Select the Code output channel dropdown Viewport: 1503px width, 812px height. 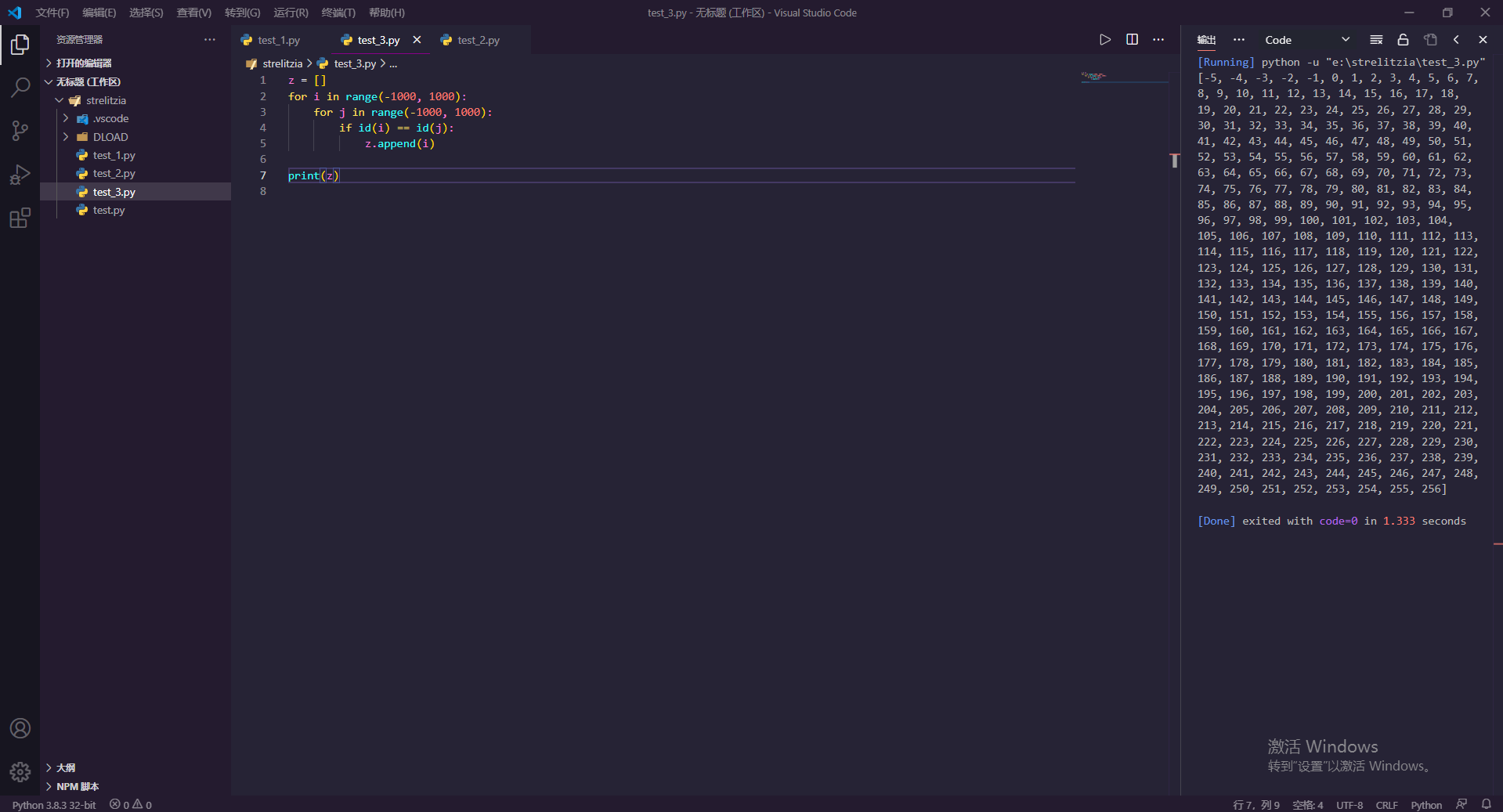point(1306,40)
